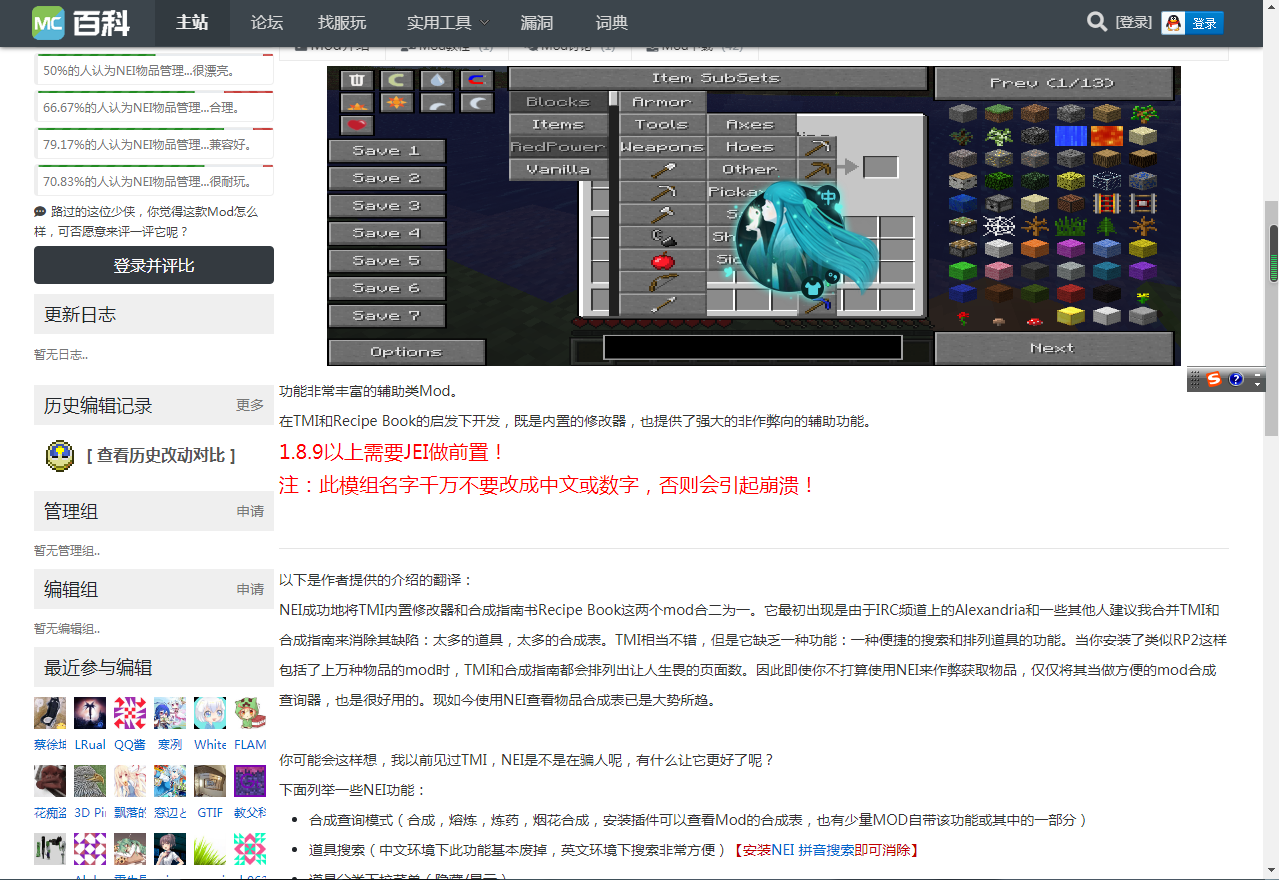Open the green grass avatar in the bottom row

[210, 849]
